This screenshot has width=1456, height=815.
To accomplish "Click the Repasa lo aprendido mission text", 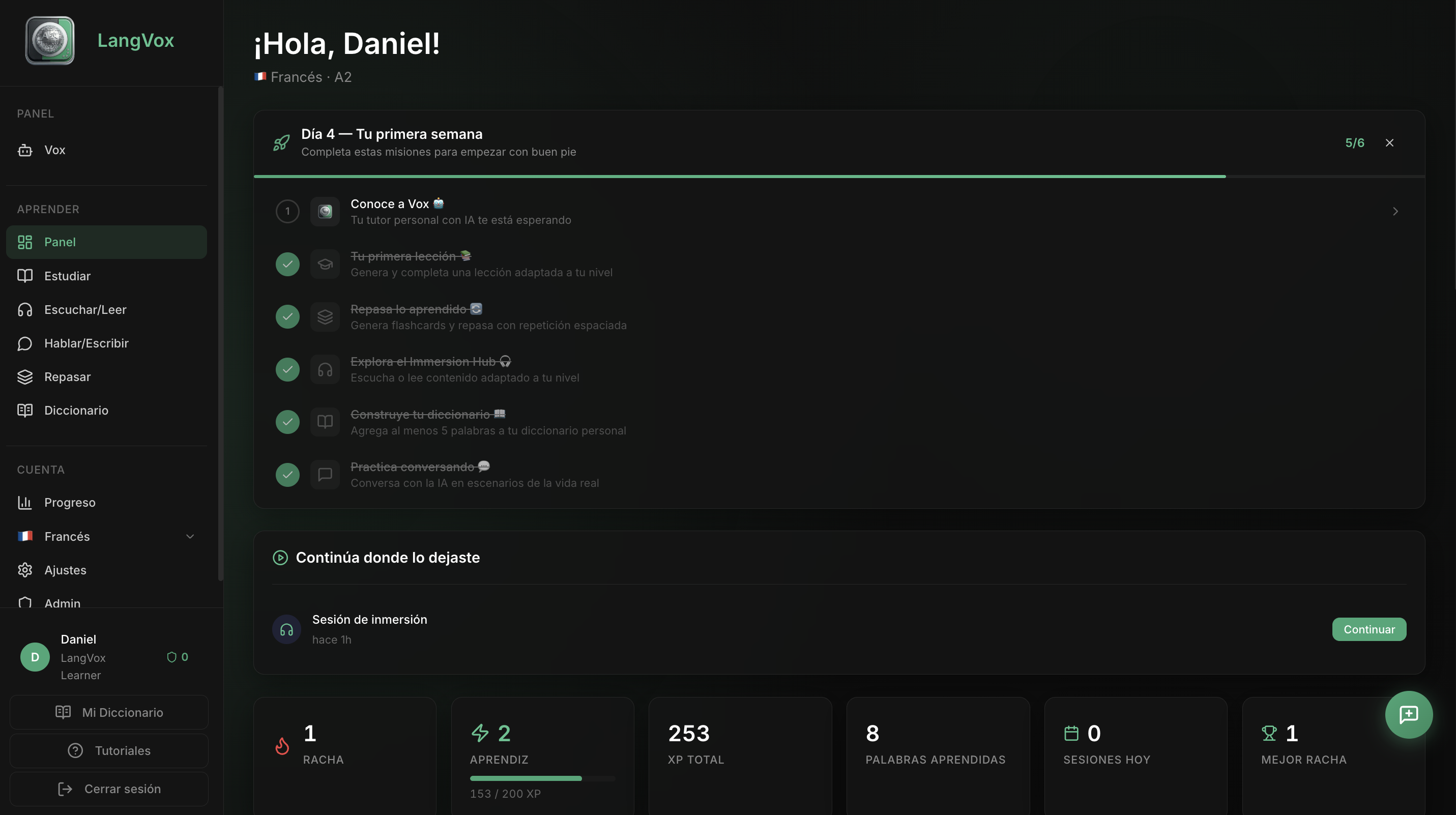I will 416,309.
